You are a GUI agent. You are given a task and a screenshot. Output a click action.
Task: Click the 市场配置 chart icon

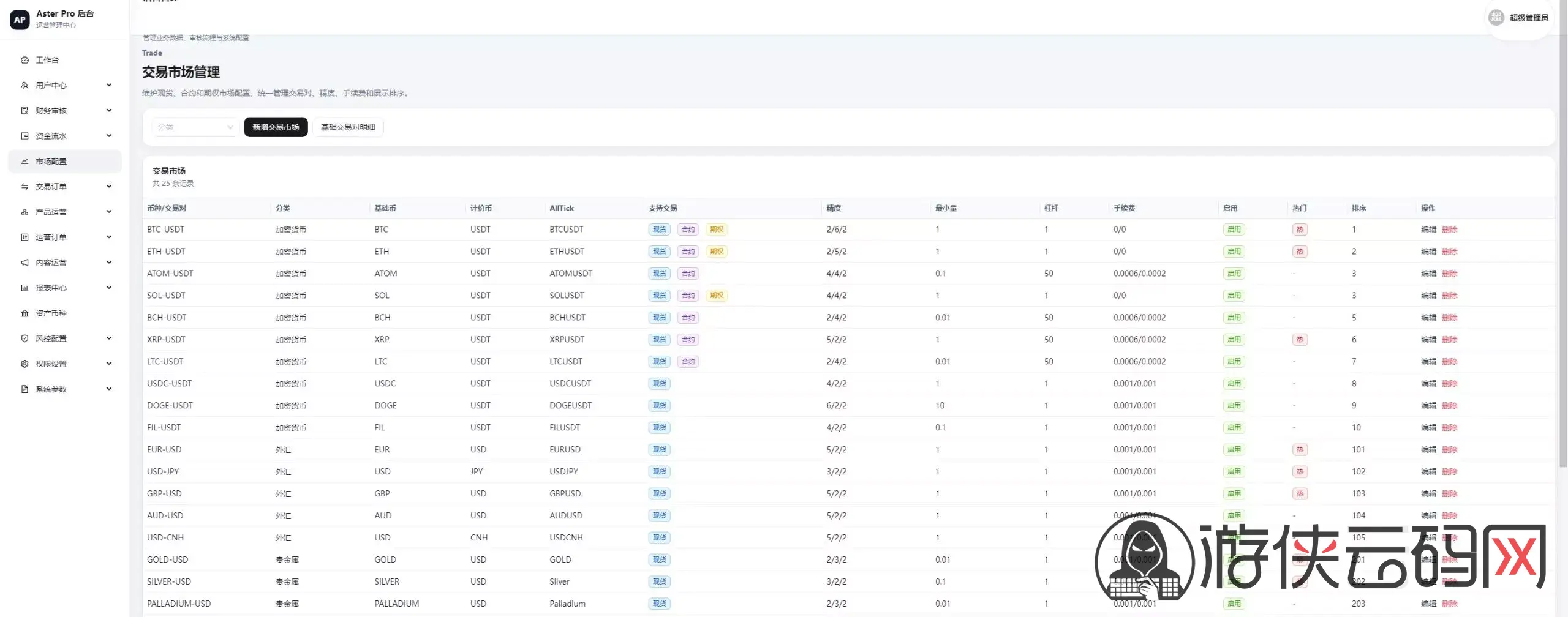click(x=24, y=161)
